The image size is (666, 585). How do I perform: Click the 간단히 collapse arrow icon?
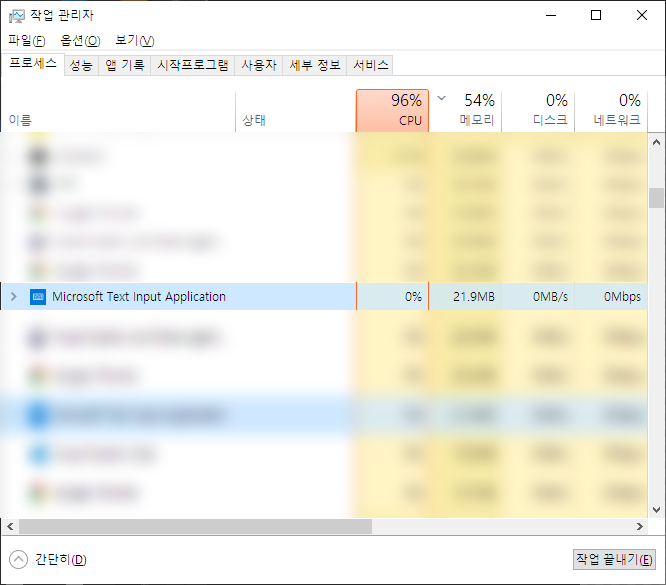tap(18, 559)
